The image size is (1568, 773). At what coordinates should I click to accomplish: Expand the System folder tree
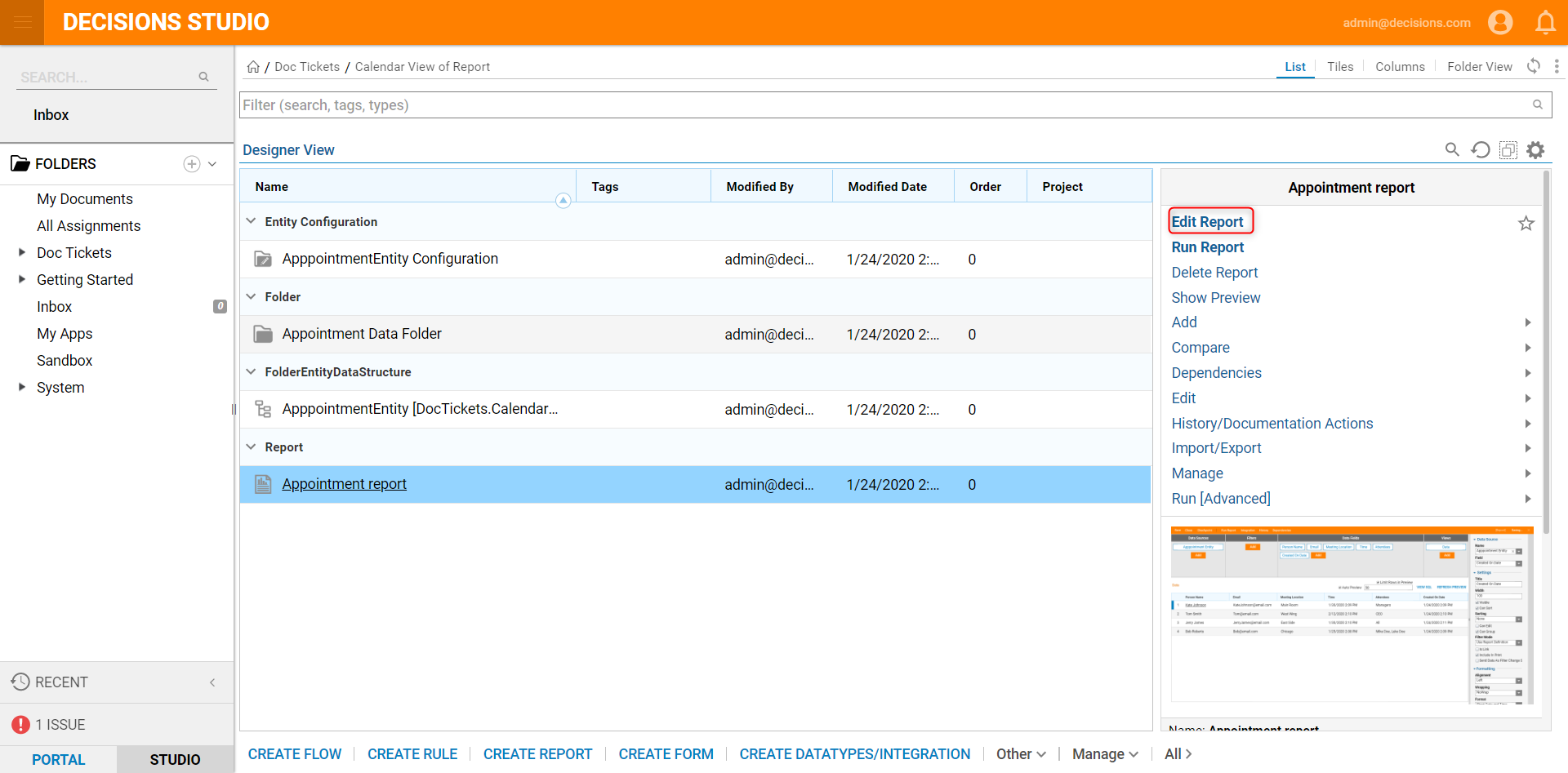click(x=22, y=387)
